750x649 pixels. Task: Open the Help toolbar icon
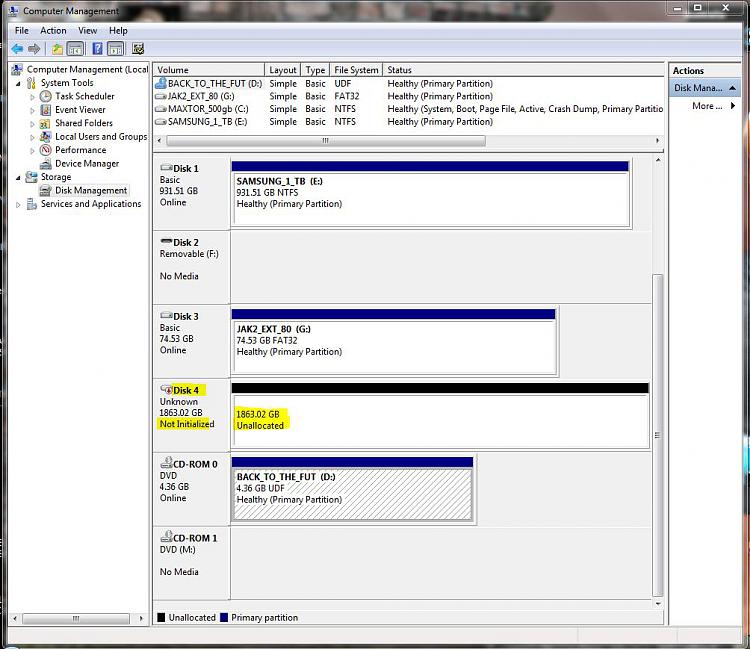pos(97,49)
